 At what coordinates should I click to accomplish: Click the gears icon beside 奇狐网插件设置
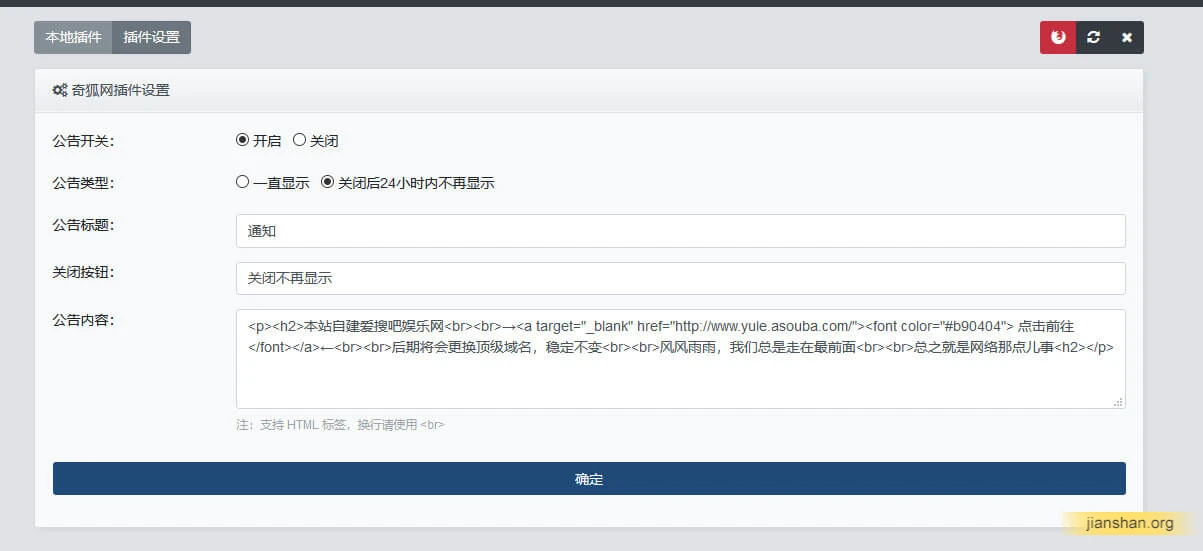click(60, 90)
